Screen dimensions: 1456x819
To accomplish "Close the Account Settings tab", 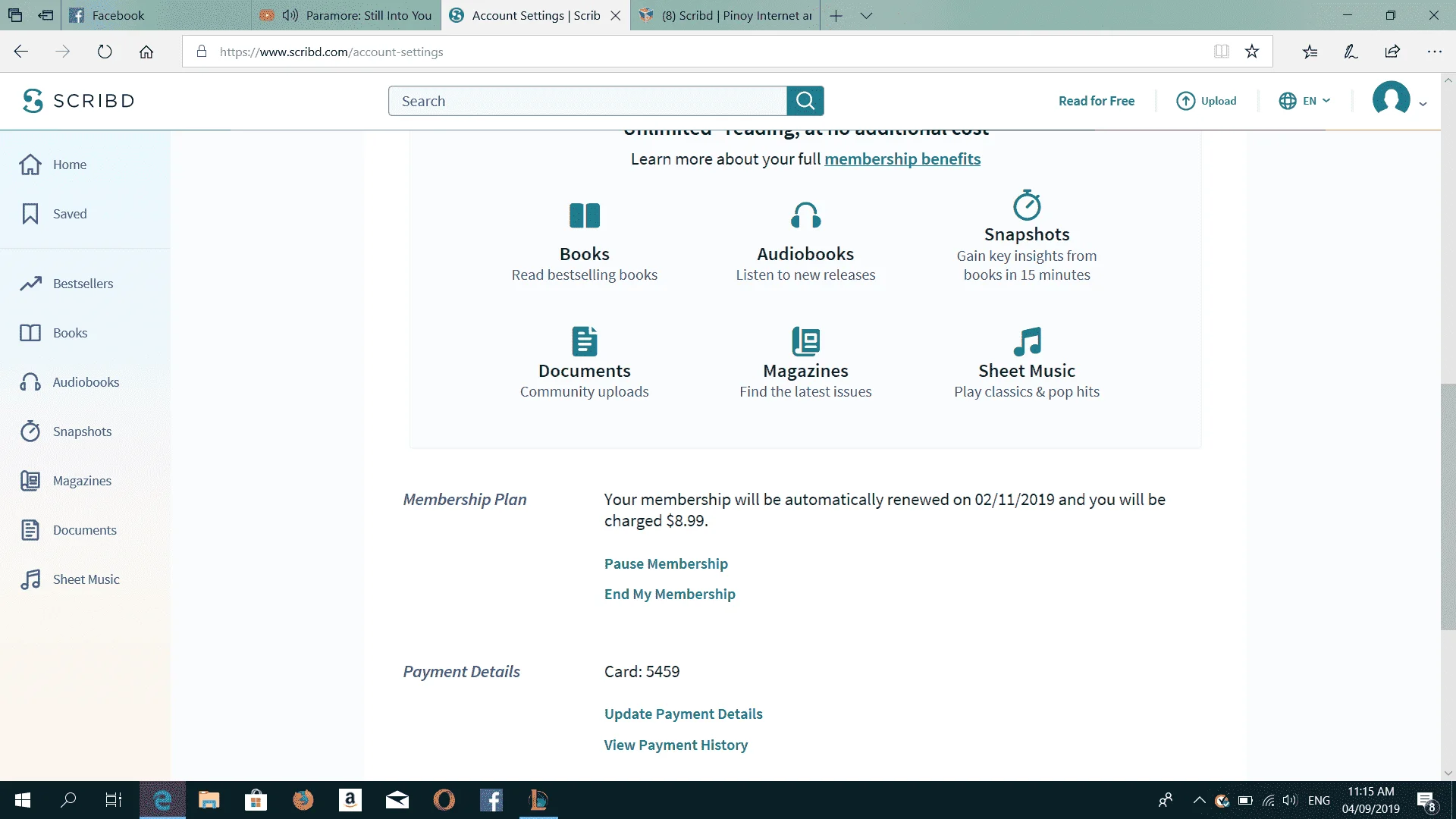I will (x=616, y=15).
